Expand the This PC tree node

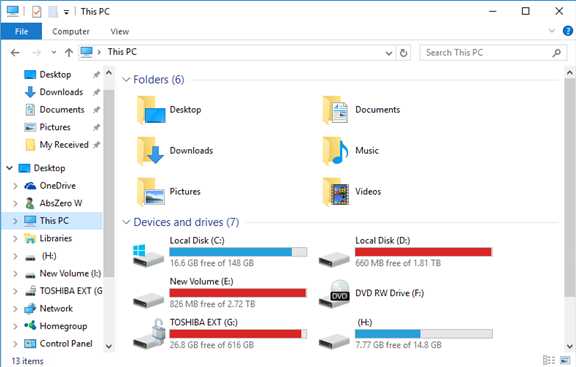(15, 221)
